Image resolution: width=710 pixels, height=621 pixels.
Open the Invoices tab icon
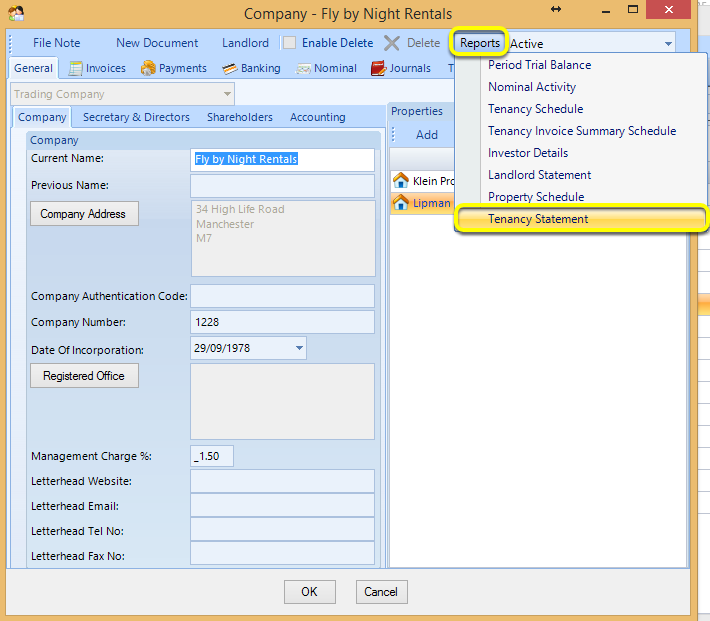(x=75, y=68)
